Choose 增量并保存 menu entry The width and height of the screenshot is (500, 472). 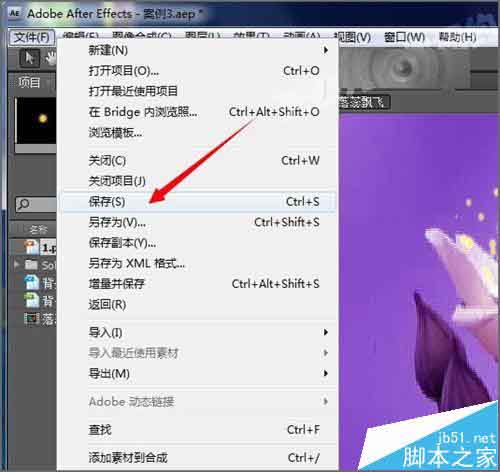[197, 284]
